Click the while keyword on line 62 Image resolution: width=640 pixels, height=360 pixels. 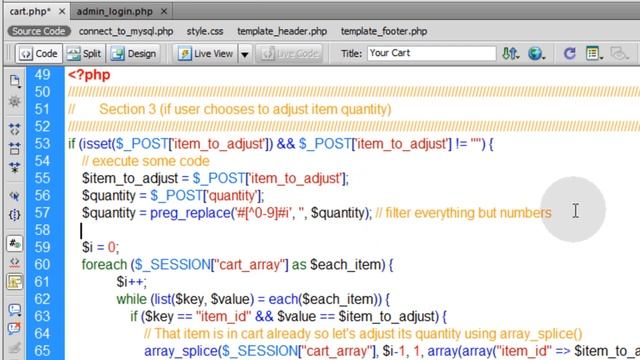(131, 299)
